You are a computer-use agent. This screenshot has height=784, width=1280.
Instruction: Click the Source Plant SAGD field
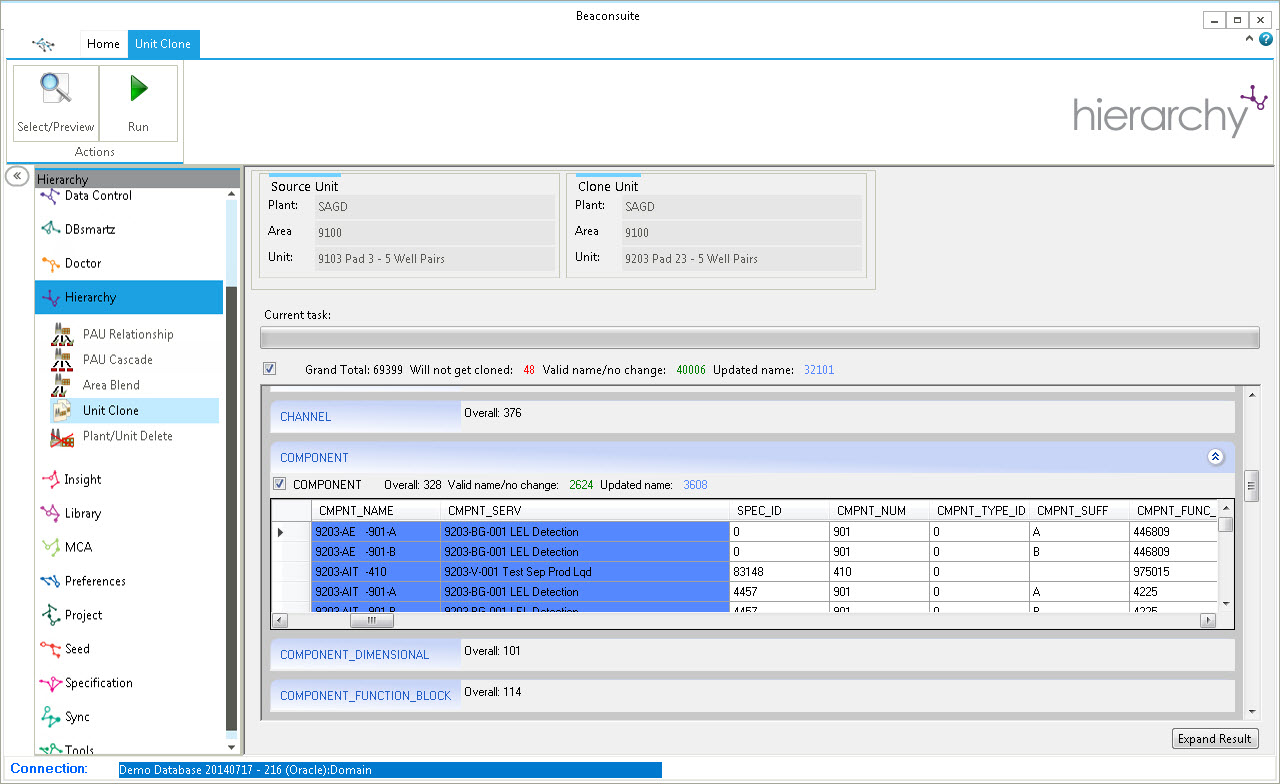pyautogui.click(x=435, y=207)
